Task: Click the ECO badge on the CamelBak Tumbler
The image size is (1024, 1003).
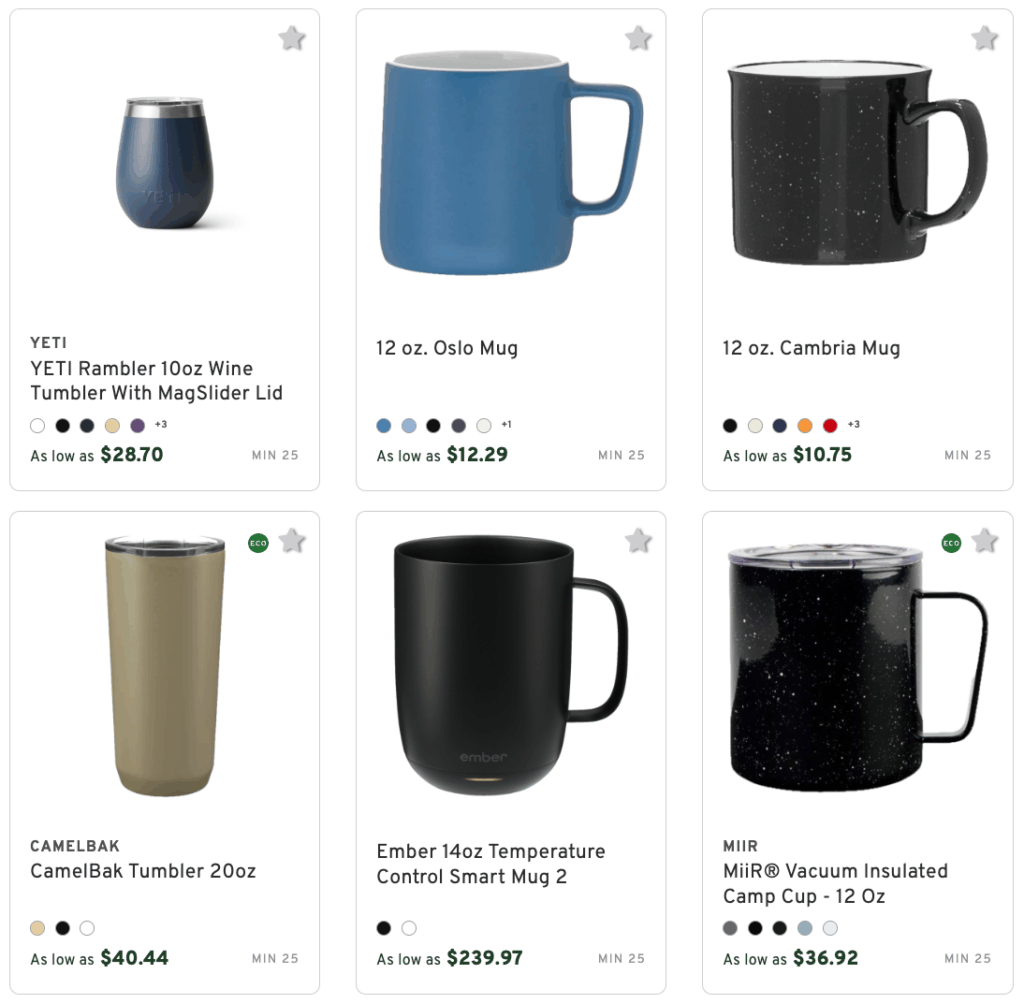Action: click(x=258, y=543)
